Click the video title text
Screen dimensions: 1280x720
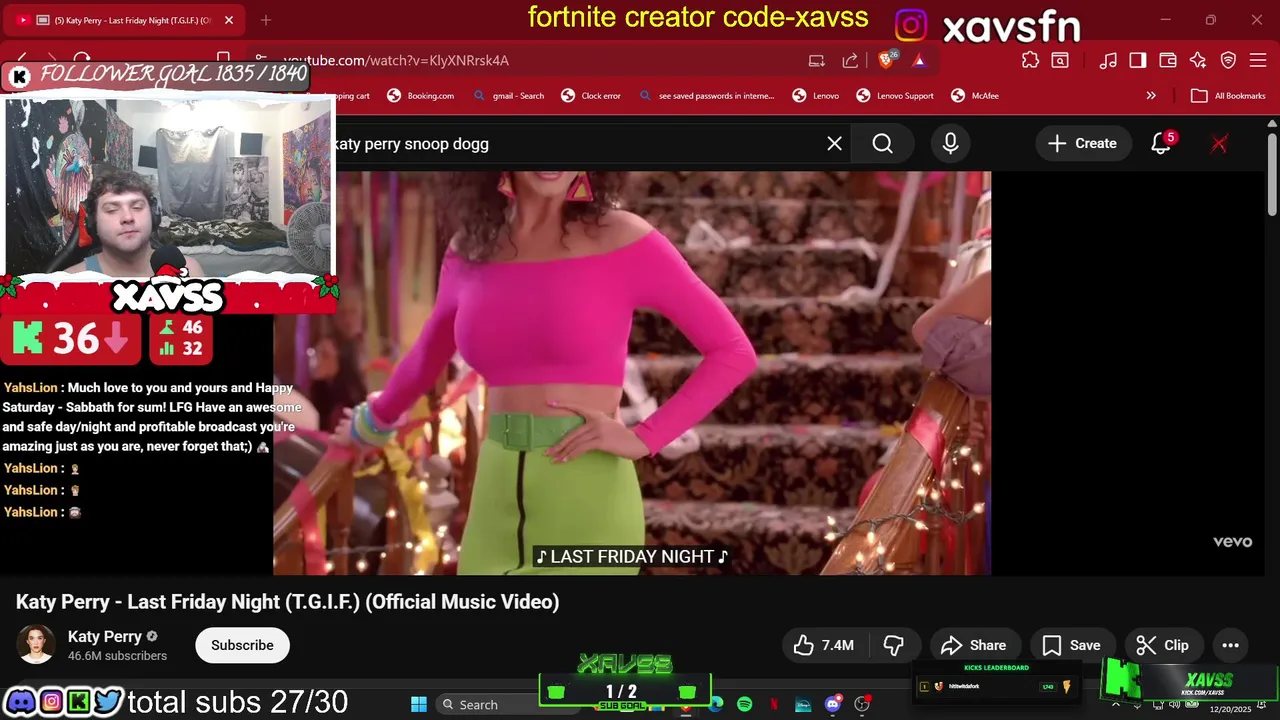coord(287,602)
